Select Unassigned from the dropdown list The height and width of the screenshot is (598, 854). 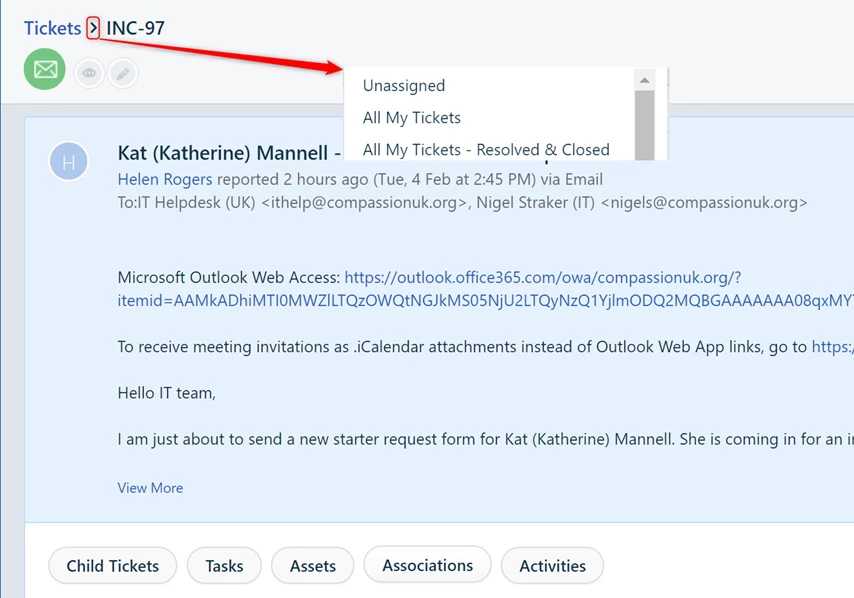pos(404,86)
